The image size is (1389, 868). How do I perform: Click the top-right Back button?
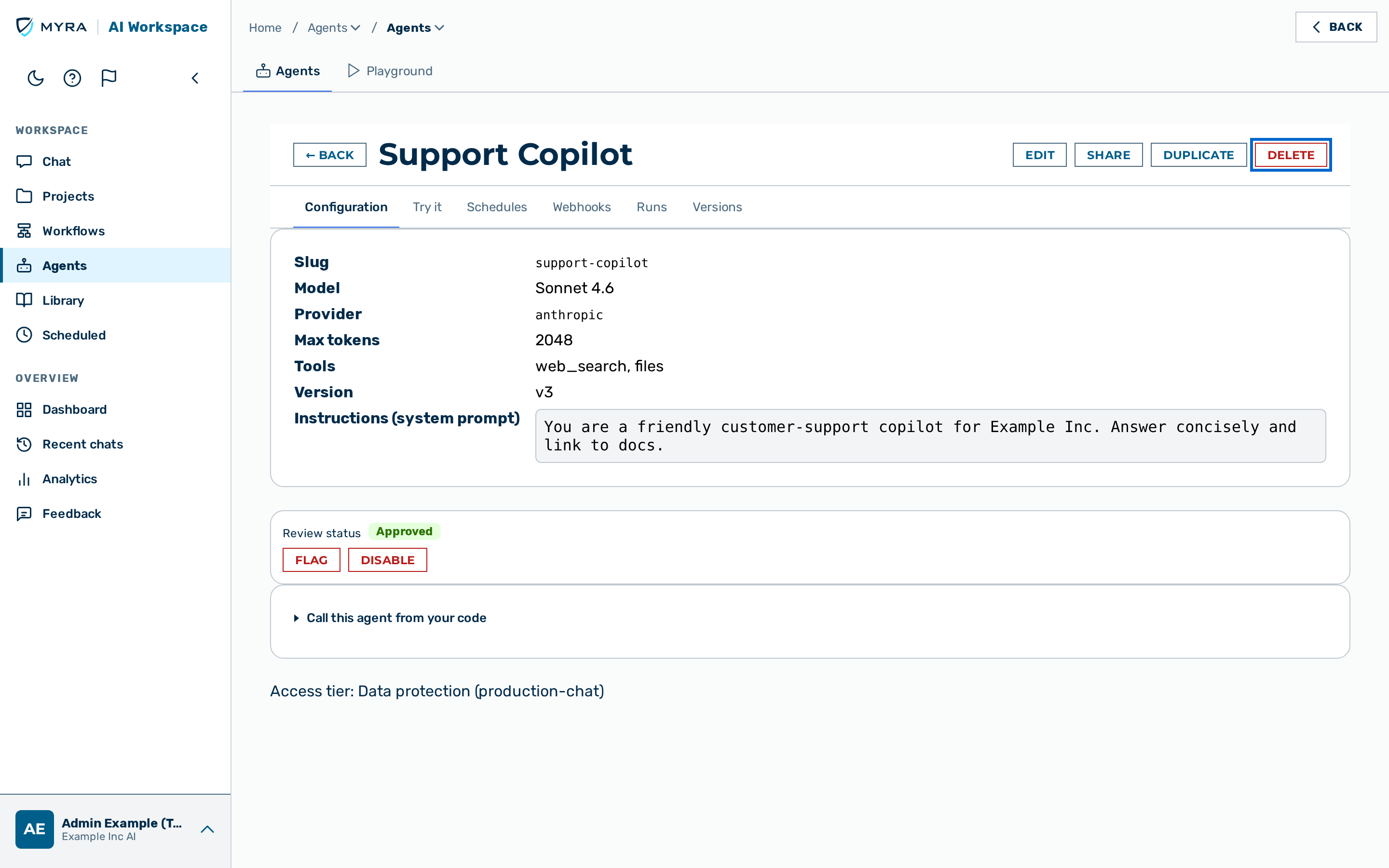coord(1335,27)
